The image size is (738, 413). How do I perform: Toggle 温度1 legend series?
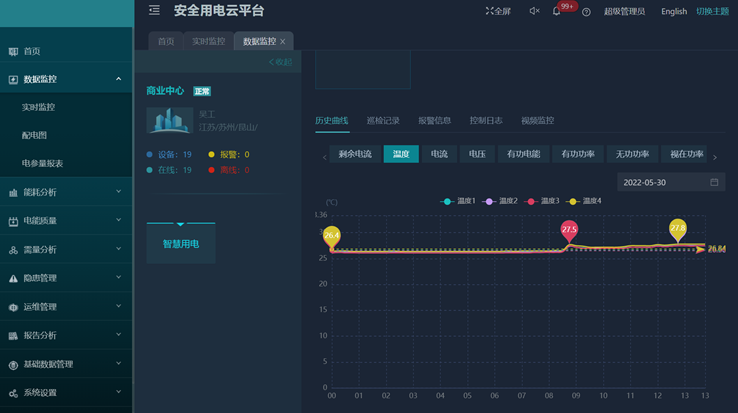[x=458, y=201]
